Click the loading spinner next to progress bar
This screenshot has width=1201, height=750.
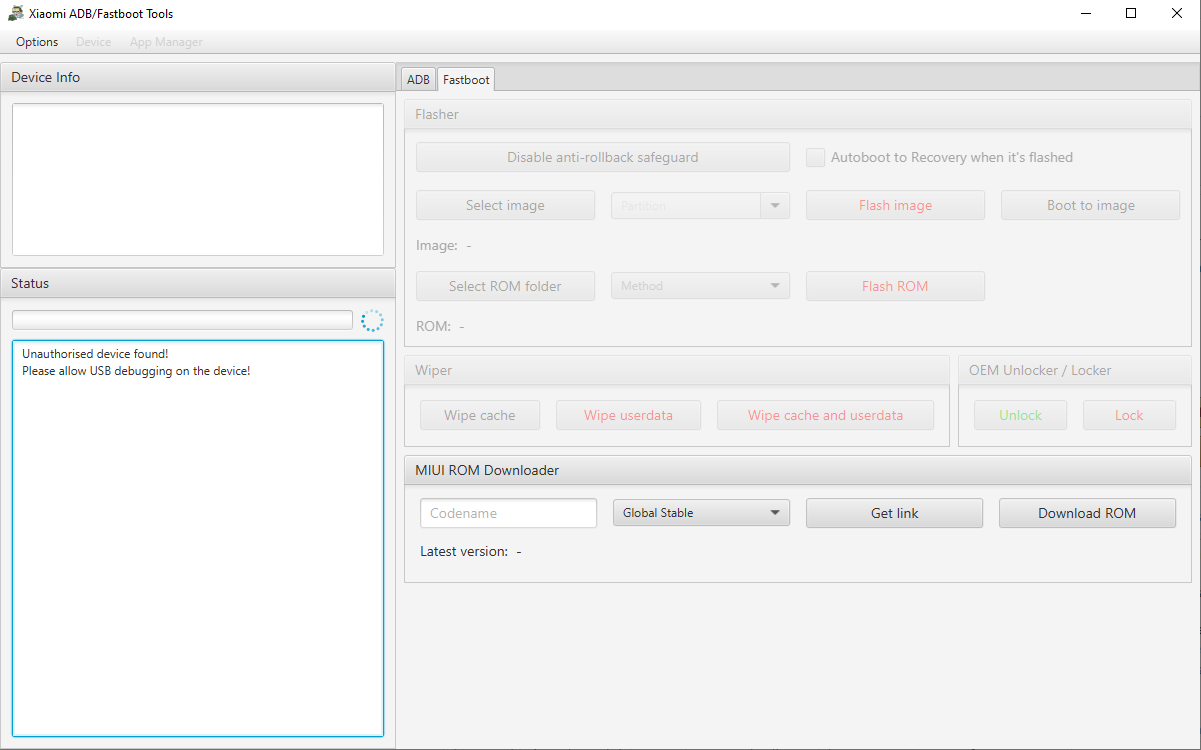tap(372, 320)
